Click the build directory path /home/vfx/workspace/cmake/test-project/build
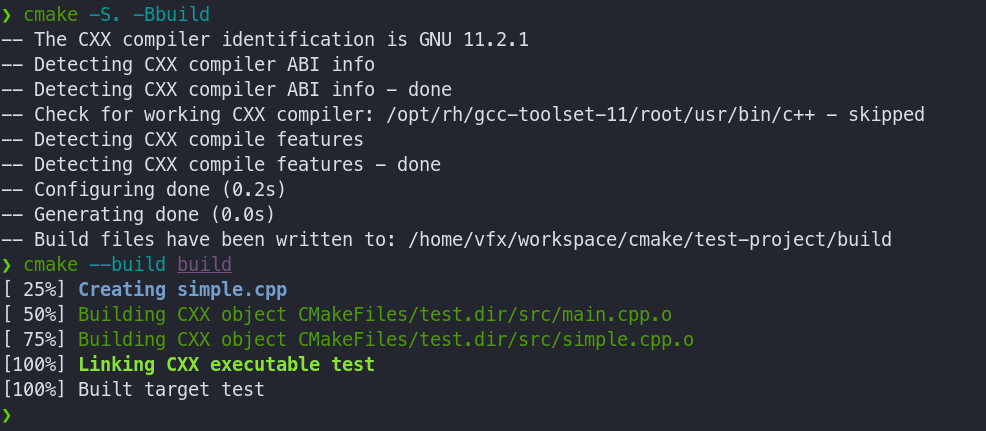The width and height of the screenshot is (986, 431). [x=650, y=240]
